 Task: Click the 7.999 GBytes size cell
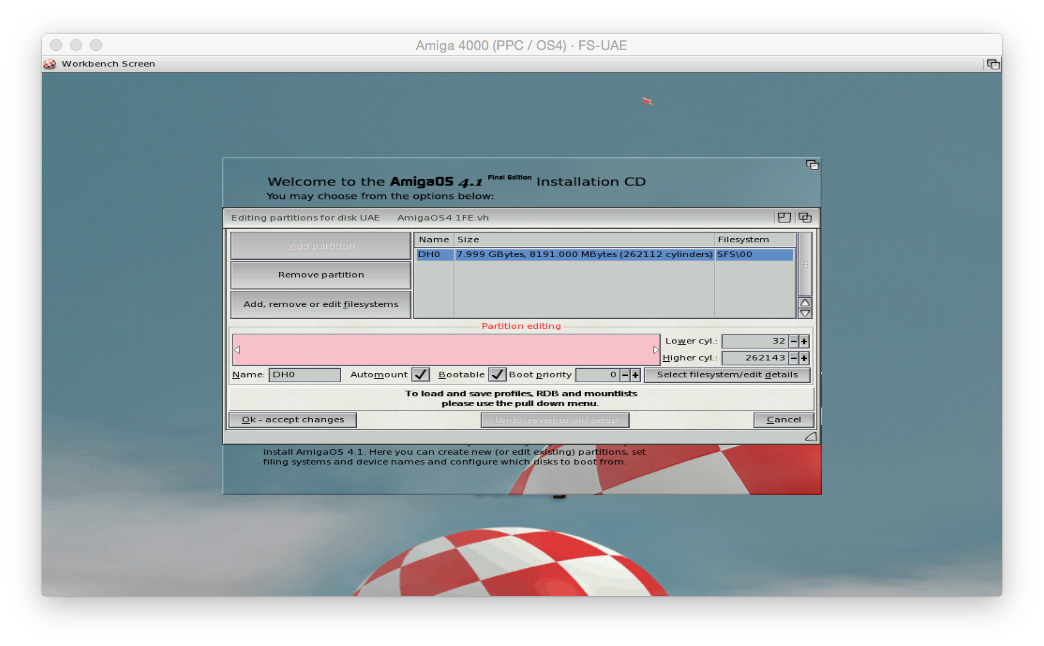[x=584, y=254]
